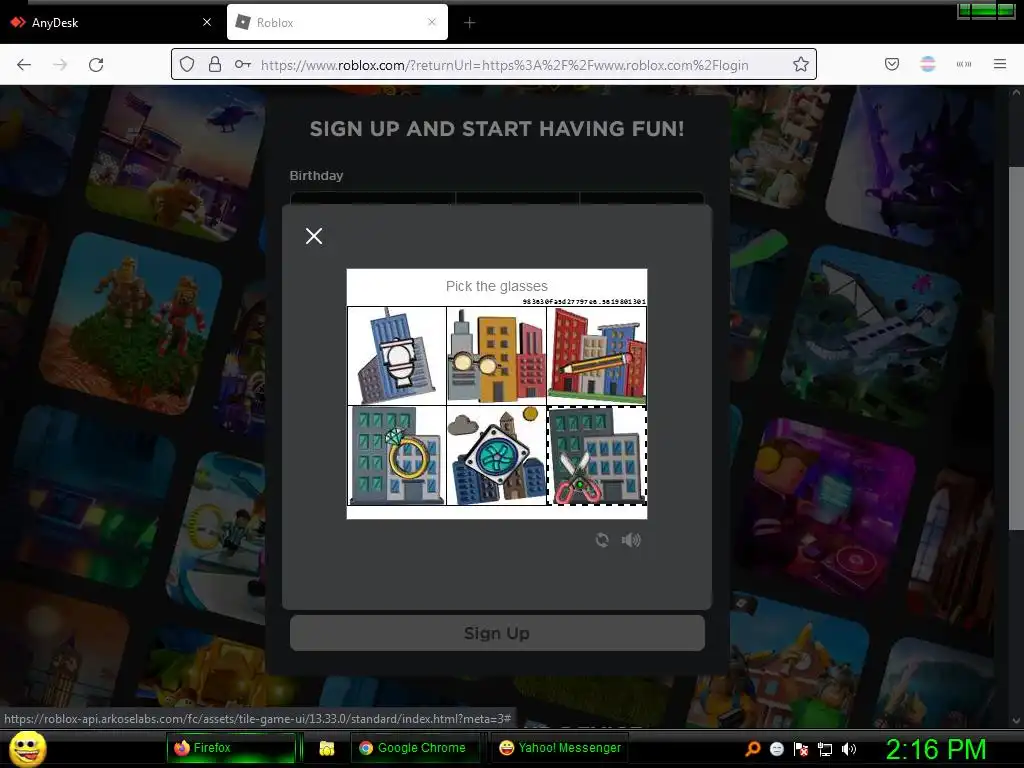Click the 'SIGN UP AND START HAVING FUN!' heading
Image resolution: width=1024 pixels, height=768 pixels.
(x=497, y=129)
